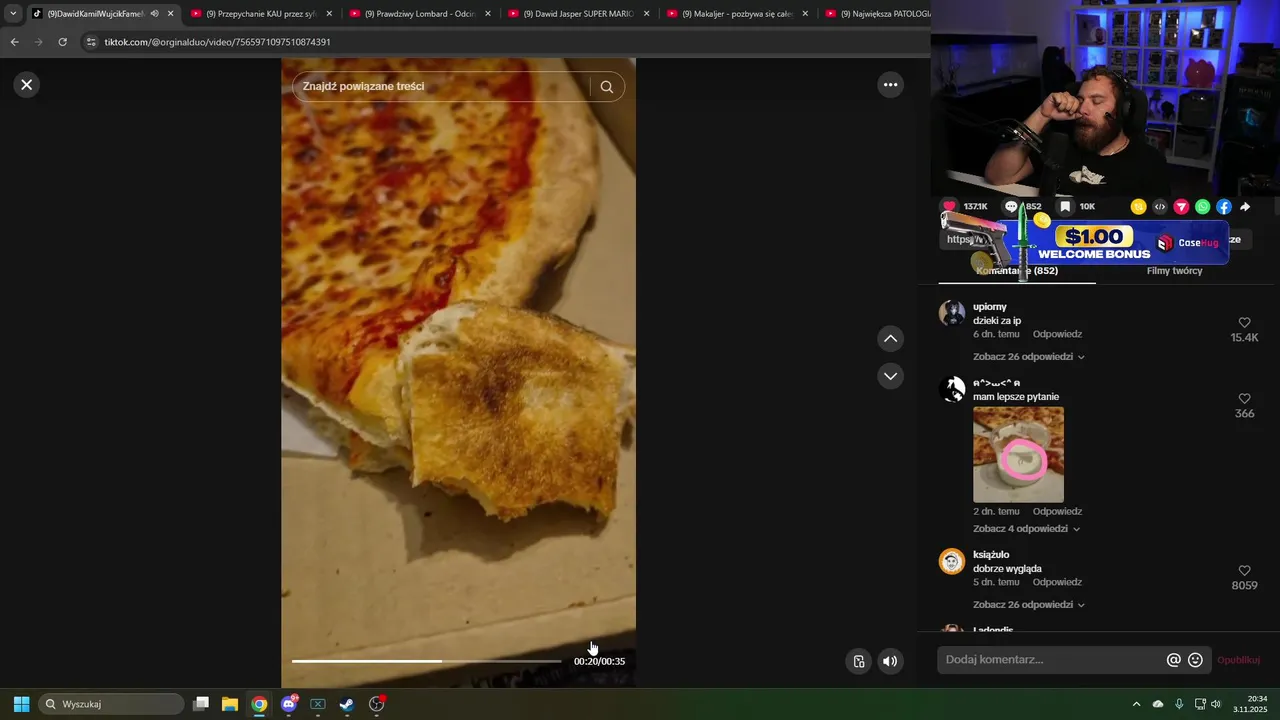Seek along the video progress bar
This screenshot has height=720, width=1280.
427,661
